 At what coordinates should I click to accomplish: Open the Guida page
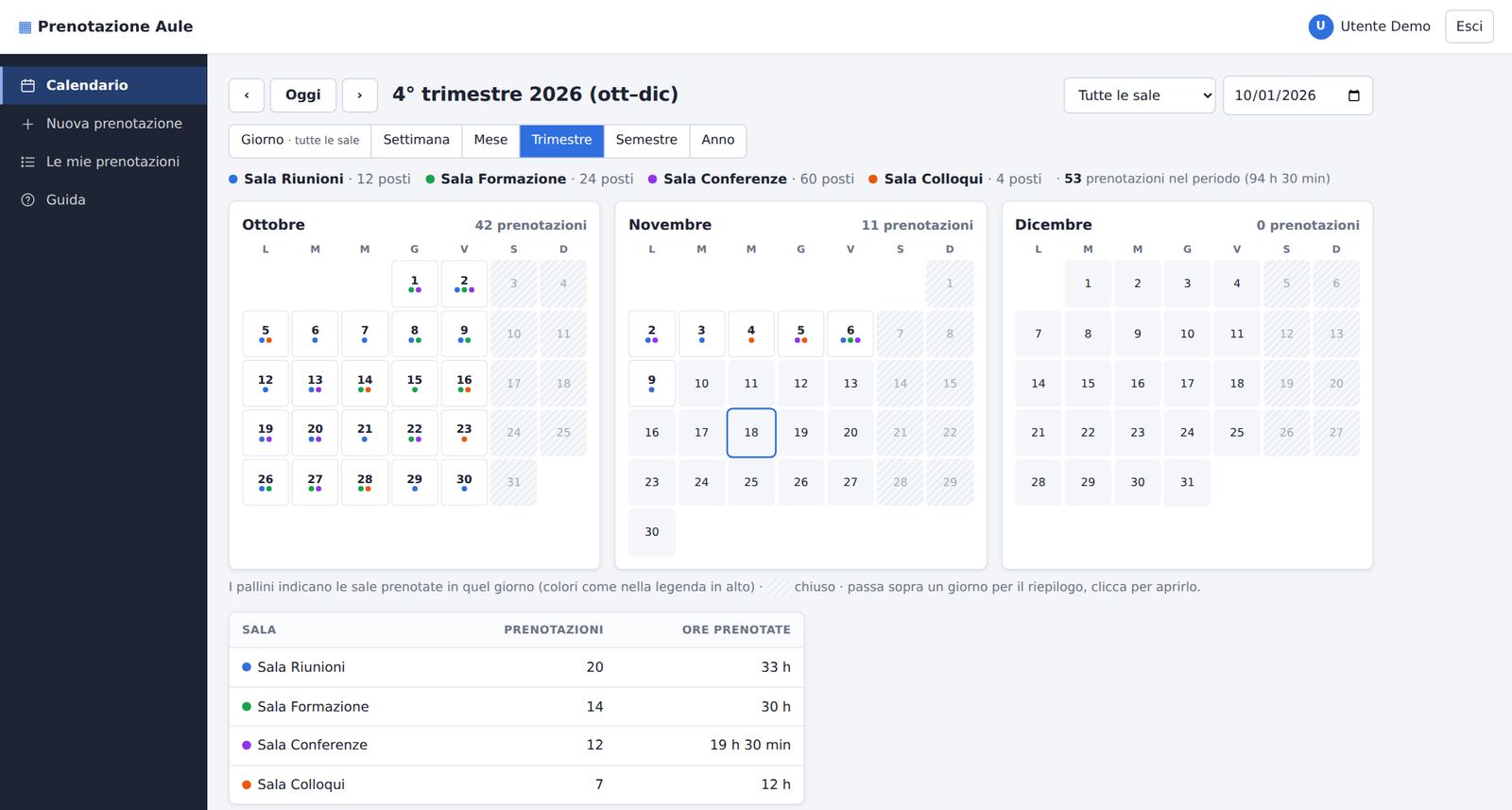[104, 199]
